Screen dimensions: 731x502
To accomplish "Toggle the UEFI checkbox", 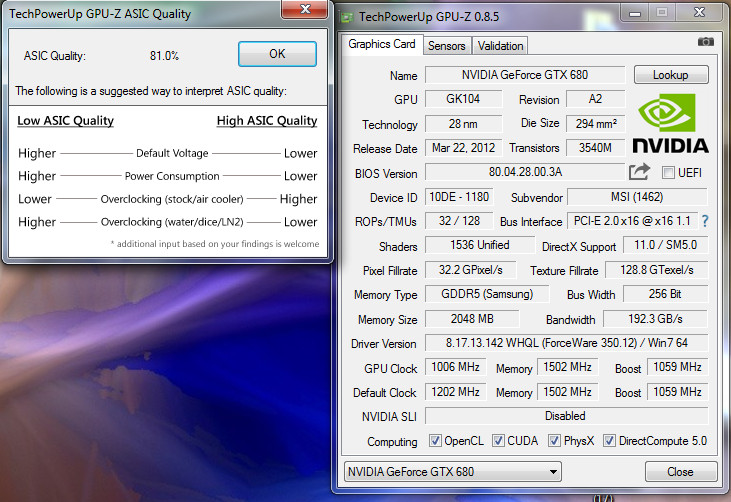I will [x=668, y=172].
